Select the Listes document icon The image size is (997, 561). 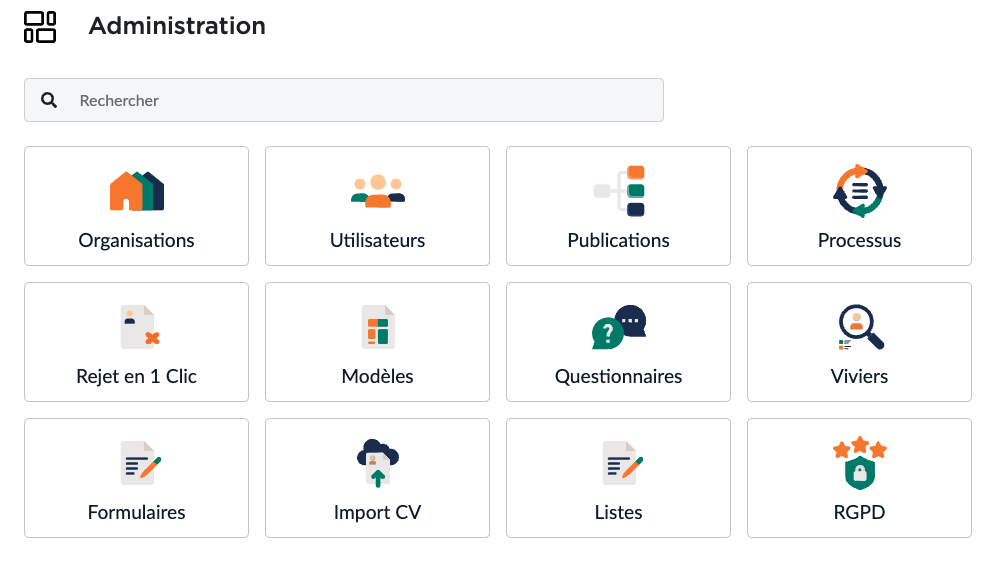point(620,463)
